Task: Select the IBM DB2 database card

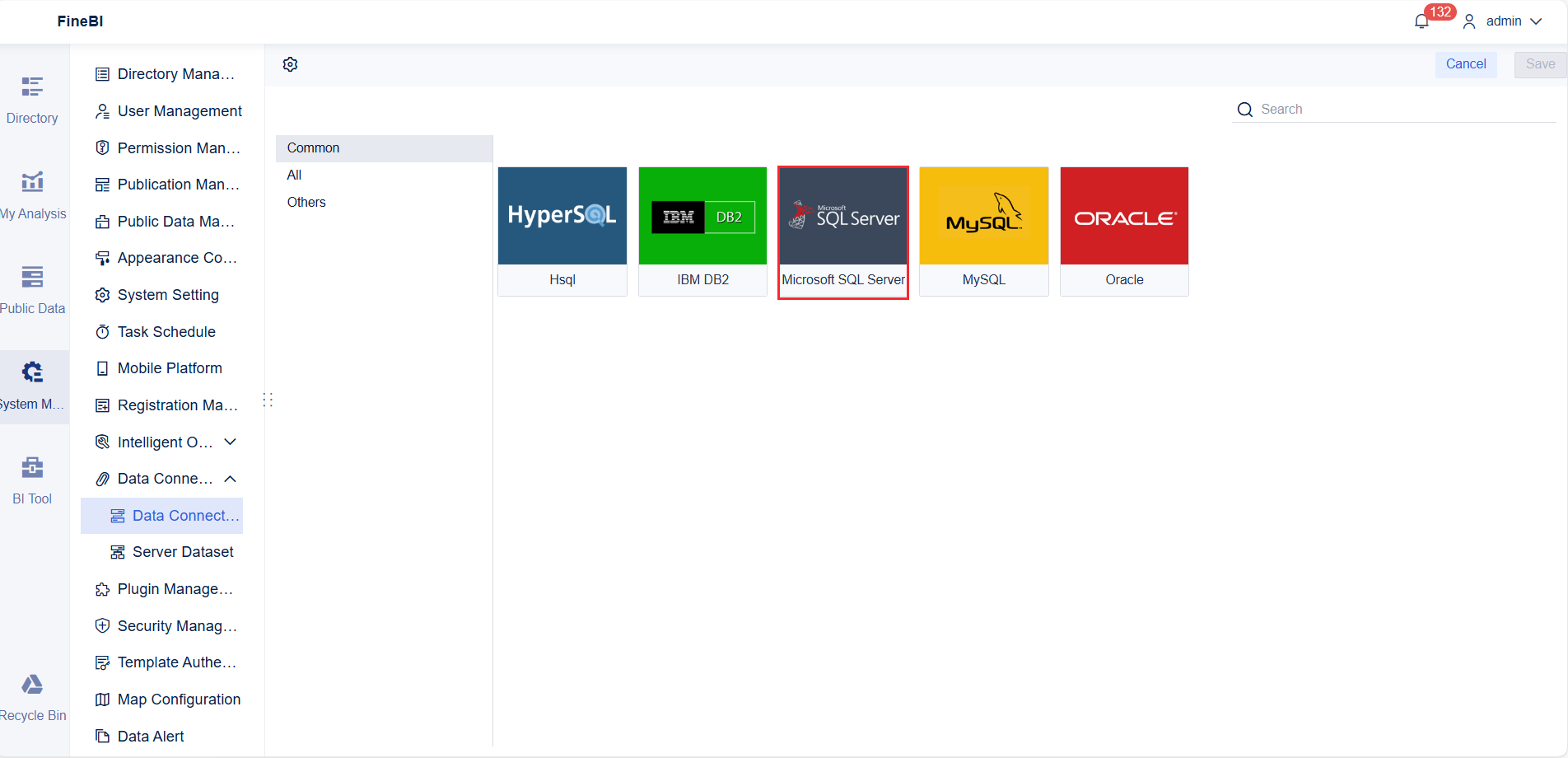Action: (x=702, y=232)
